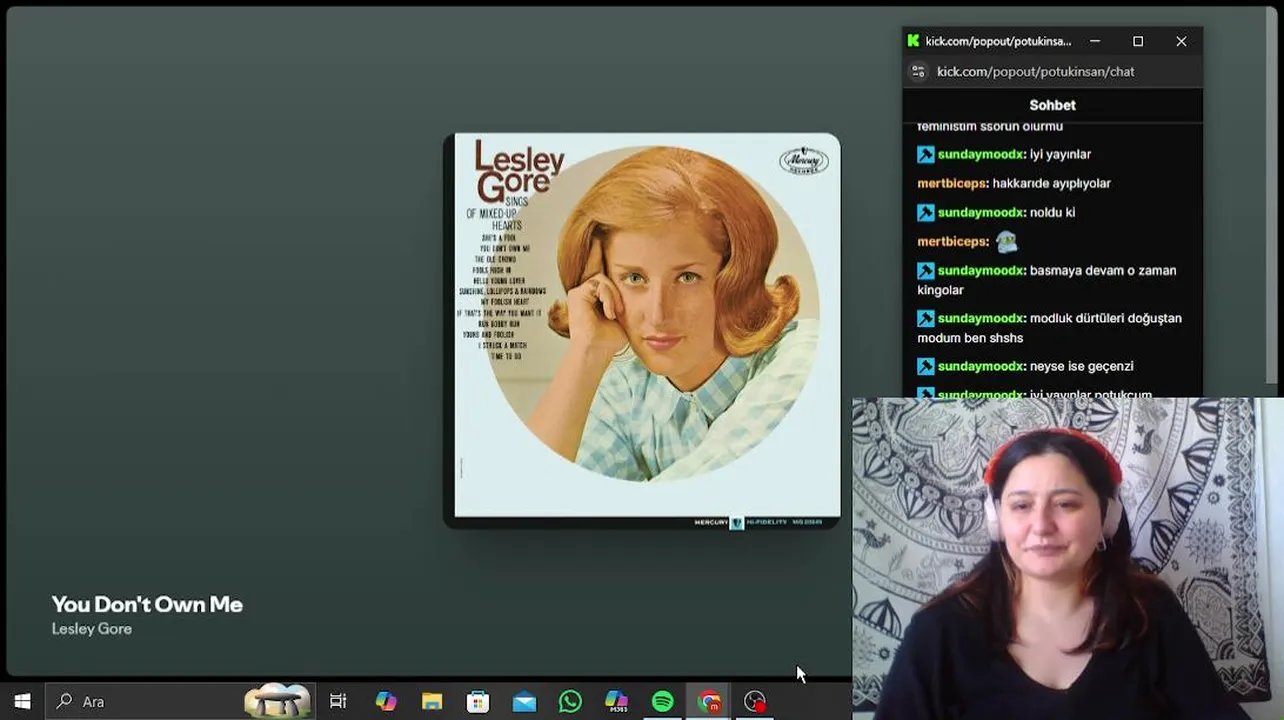Screen dimensions: 1284x720
Task: Click the Kick logo in chat window title
Action: tap(913, 41)
